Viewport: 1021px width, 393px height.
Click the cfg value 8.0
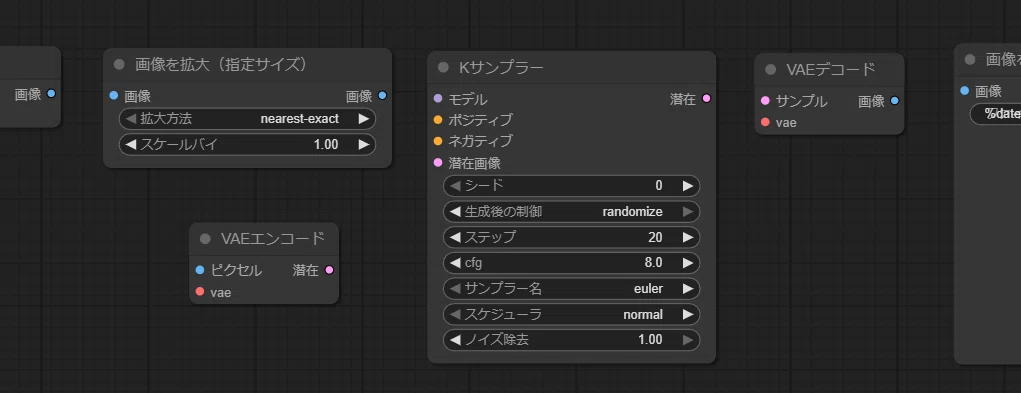point(653,263)
